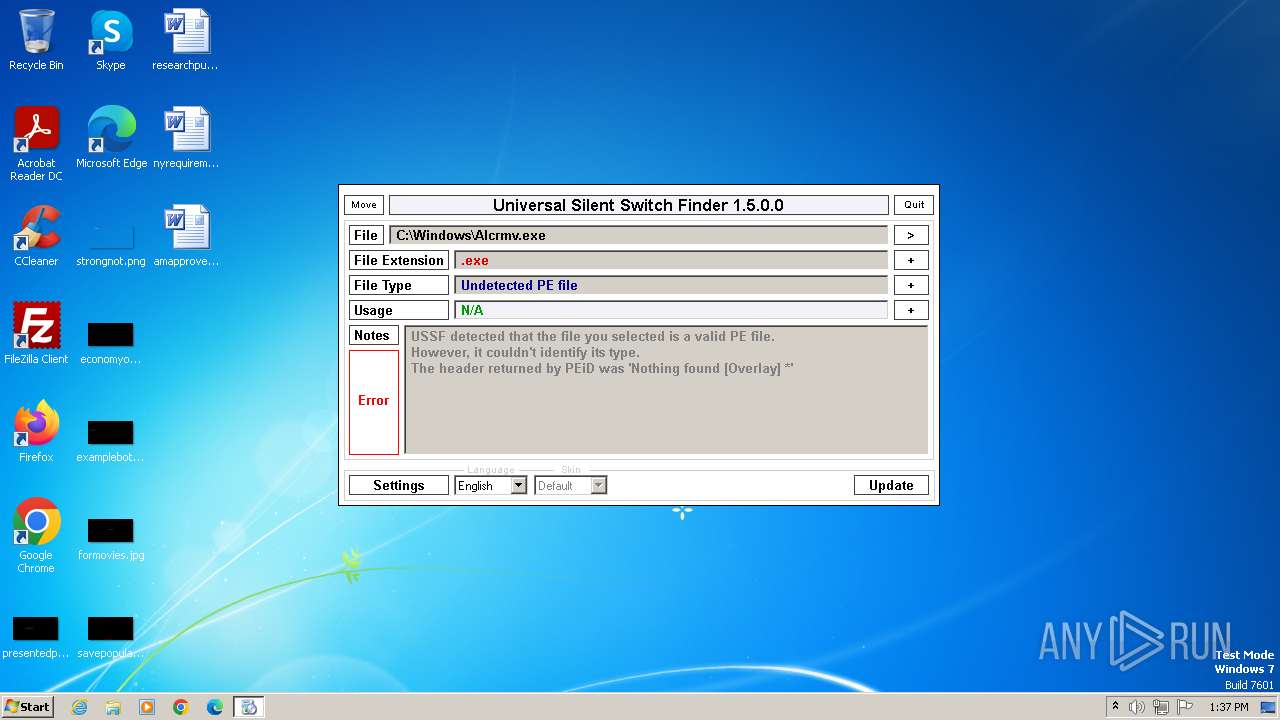Click the File Extension label

[399, 260]
